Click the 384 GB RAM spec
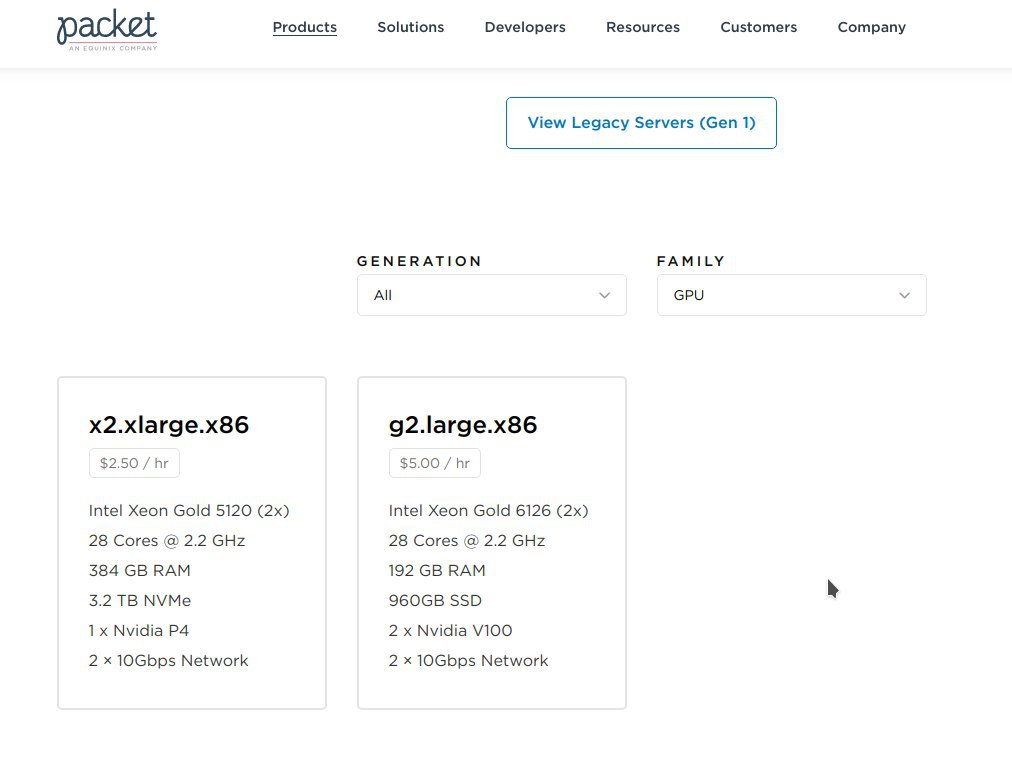The width and height of the screenshot is (1012, 763). (139, 571)
